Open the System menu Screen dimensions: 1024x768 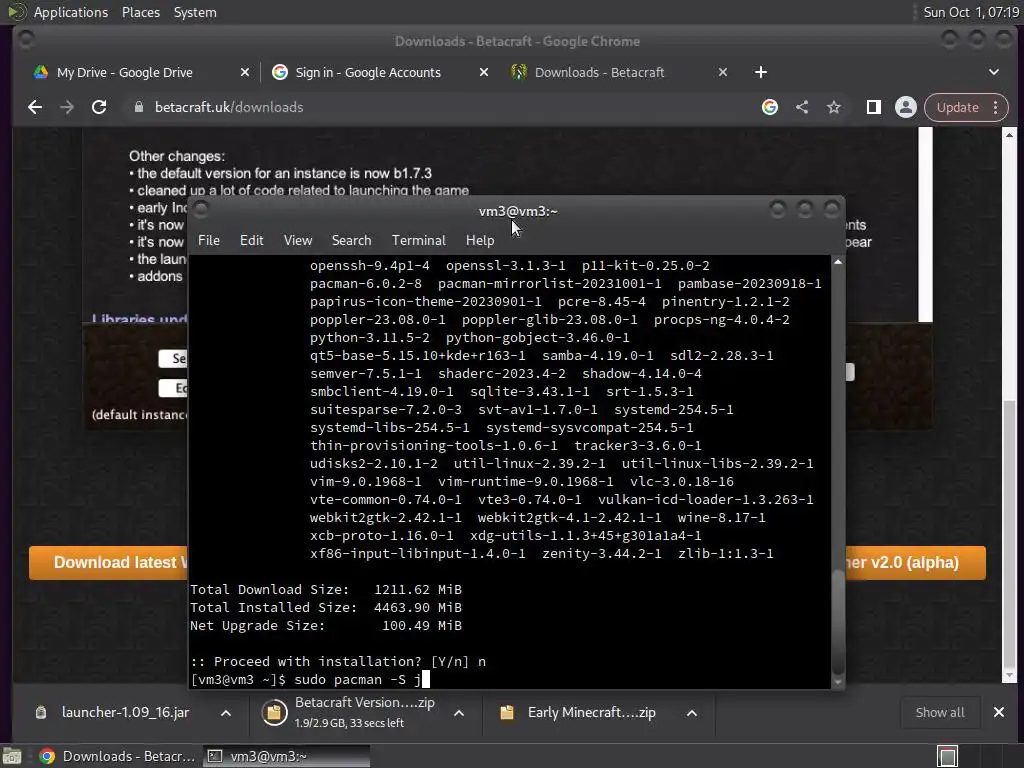[x=195, y=12]
